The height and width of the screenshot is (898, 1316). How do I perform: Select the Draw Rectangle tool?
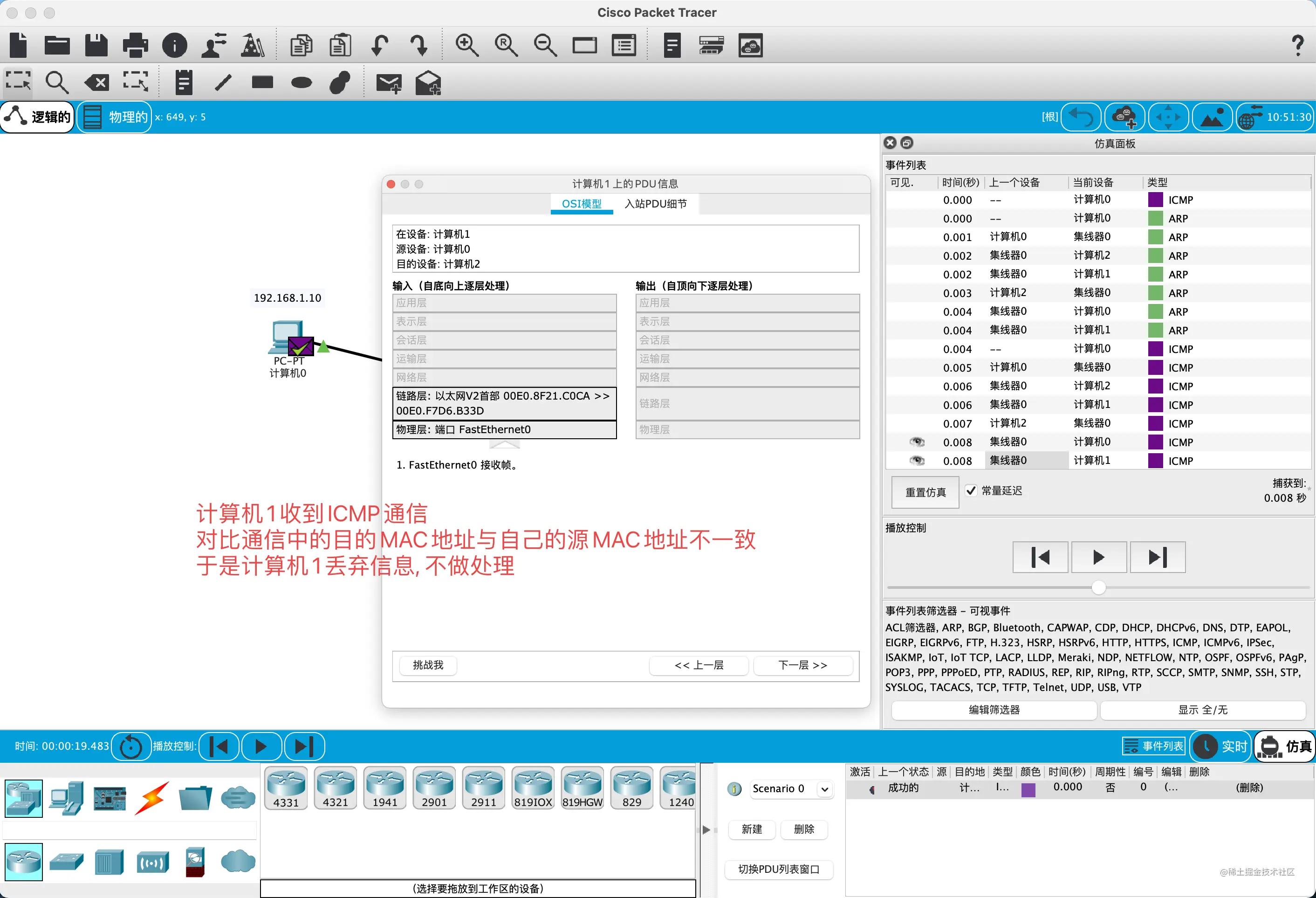(x=262, y=83)
